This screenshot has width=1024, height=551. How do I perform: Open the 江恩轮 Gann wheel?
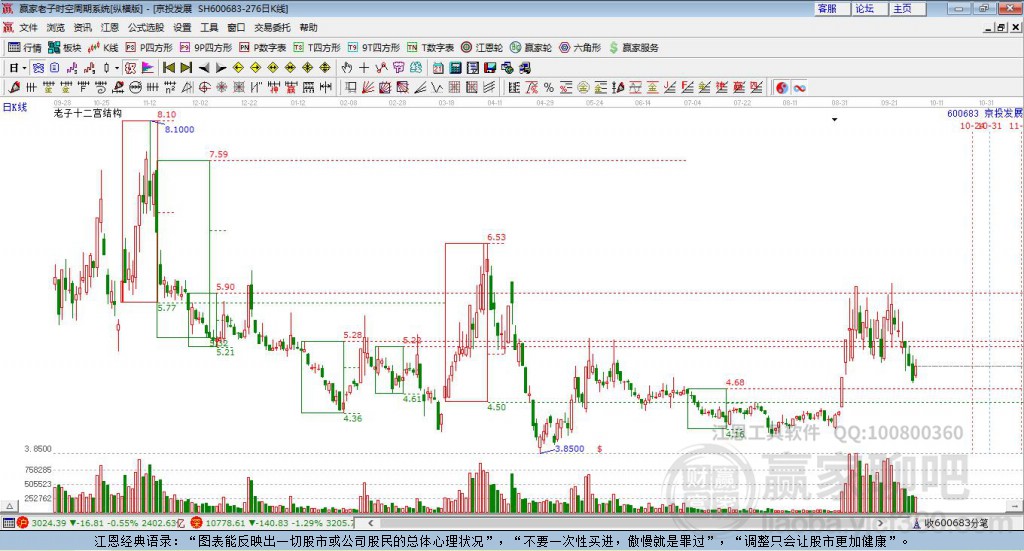[482, 48]
